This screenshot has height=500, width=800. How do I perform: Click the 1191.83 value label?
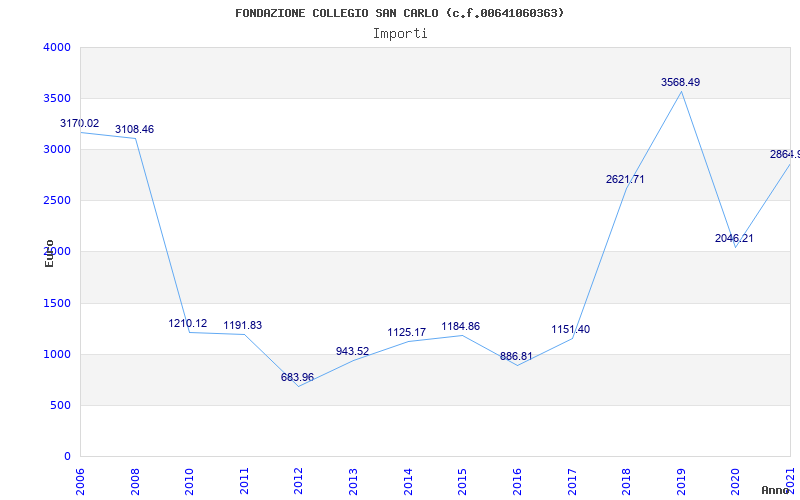tap(242, 326)
